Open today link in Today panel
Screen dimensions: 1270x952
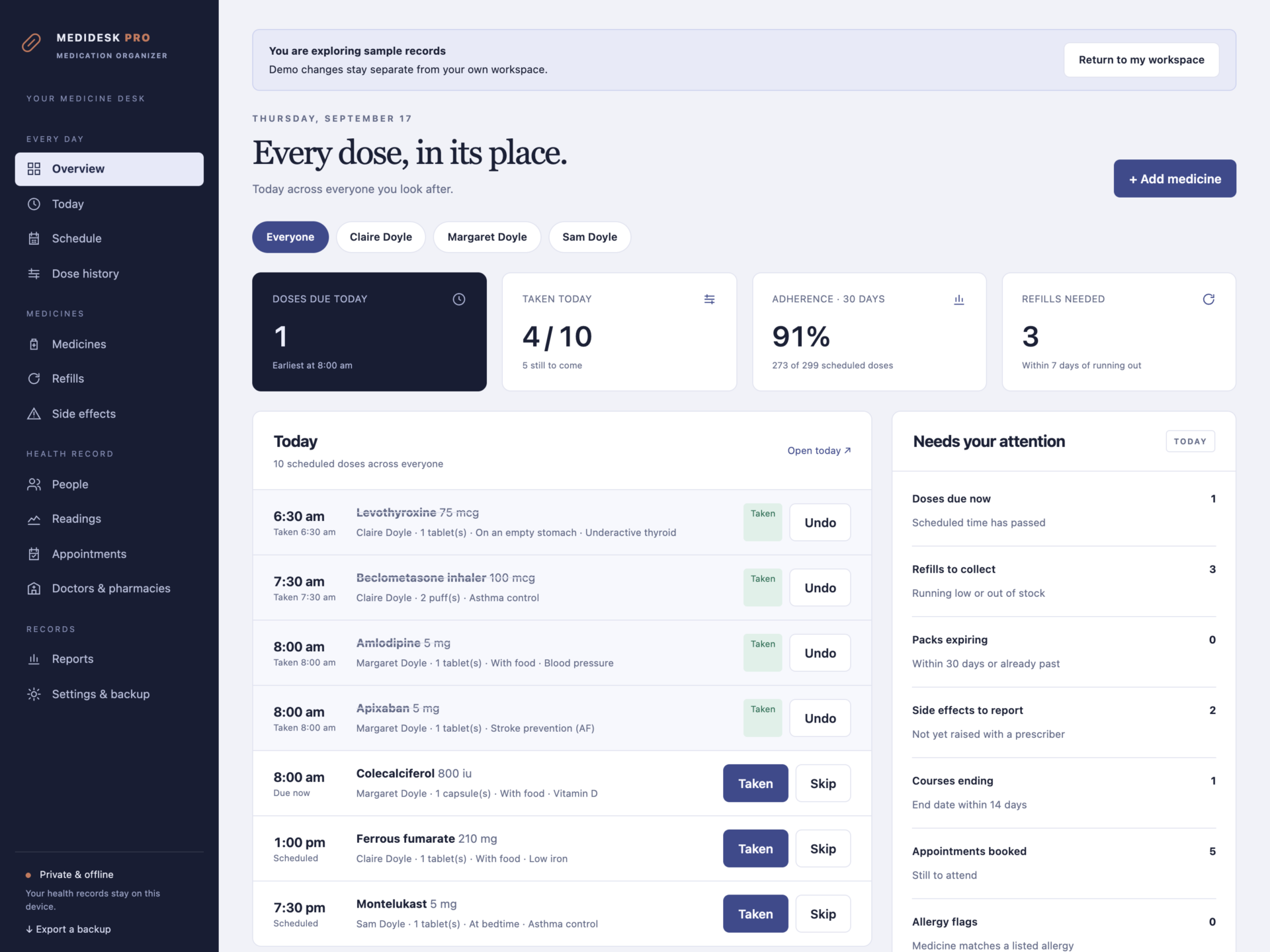[819, 450]
